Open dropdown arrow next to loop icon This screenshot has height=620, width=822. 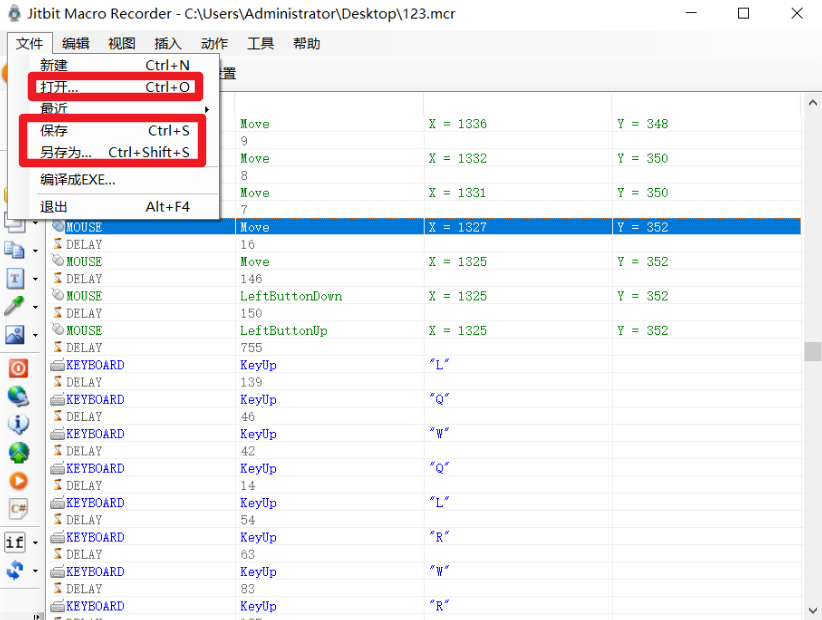[x=35, y=571]
